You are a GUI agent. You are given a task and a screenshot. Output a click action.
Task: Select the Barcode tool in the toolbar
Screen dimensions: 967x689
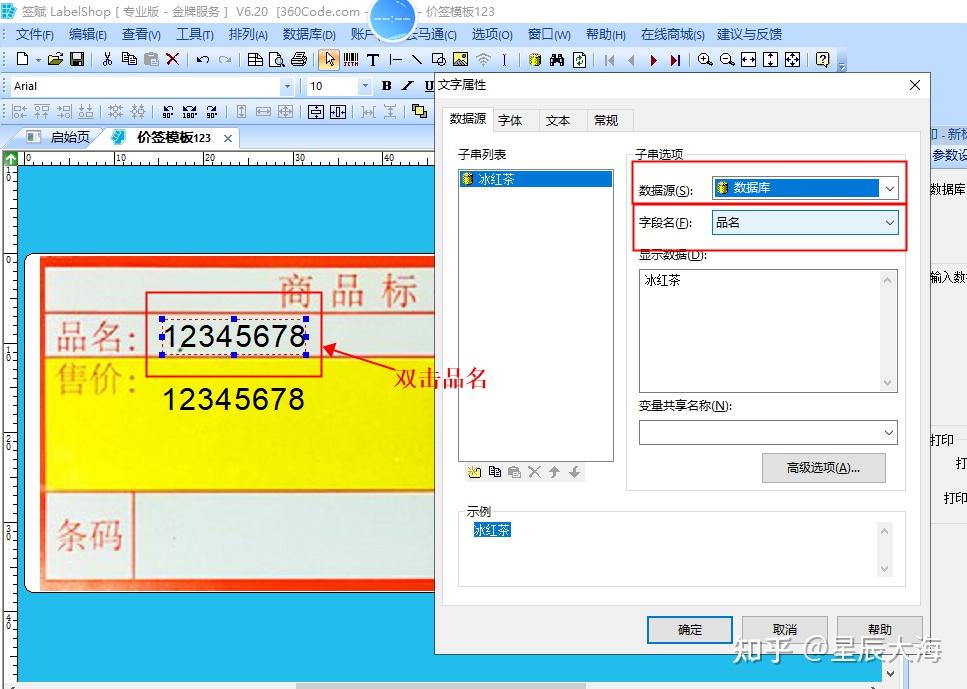point(350,59)
